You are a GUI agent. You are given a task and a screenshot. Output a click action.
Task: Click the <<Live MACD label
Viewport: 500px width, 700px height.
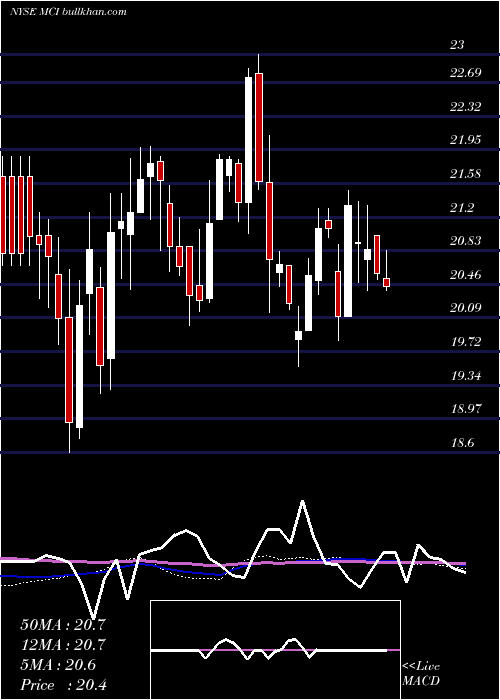pyautogui.click(x=421, y=673)
